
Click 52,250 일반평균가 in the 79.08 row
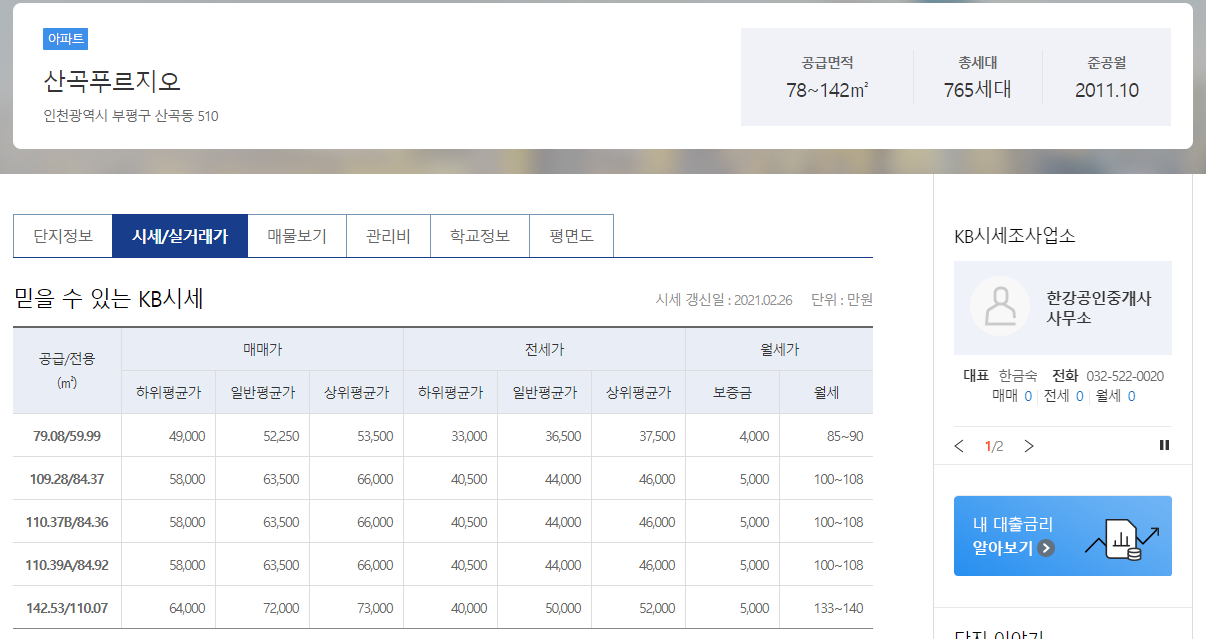281,436
